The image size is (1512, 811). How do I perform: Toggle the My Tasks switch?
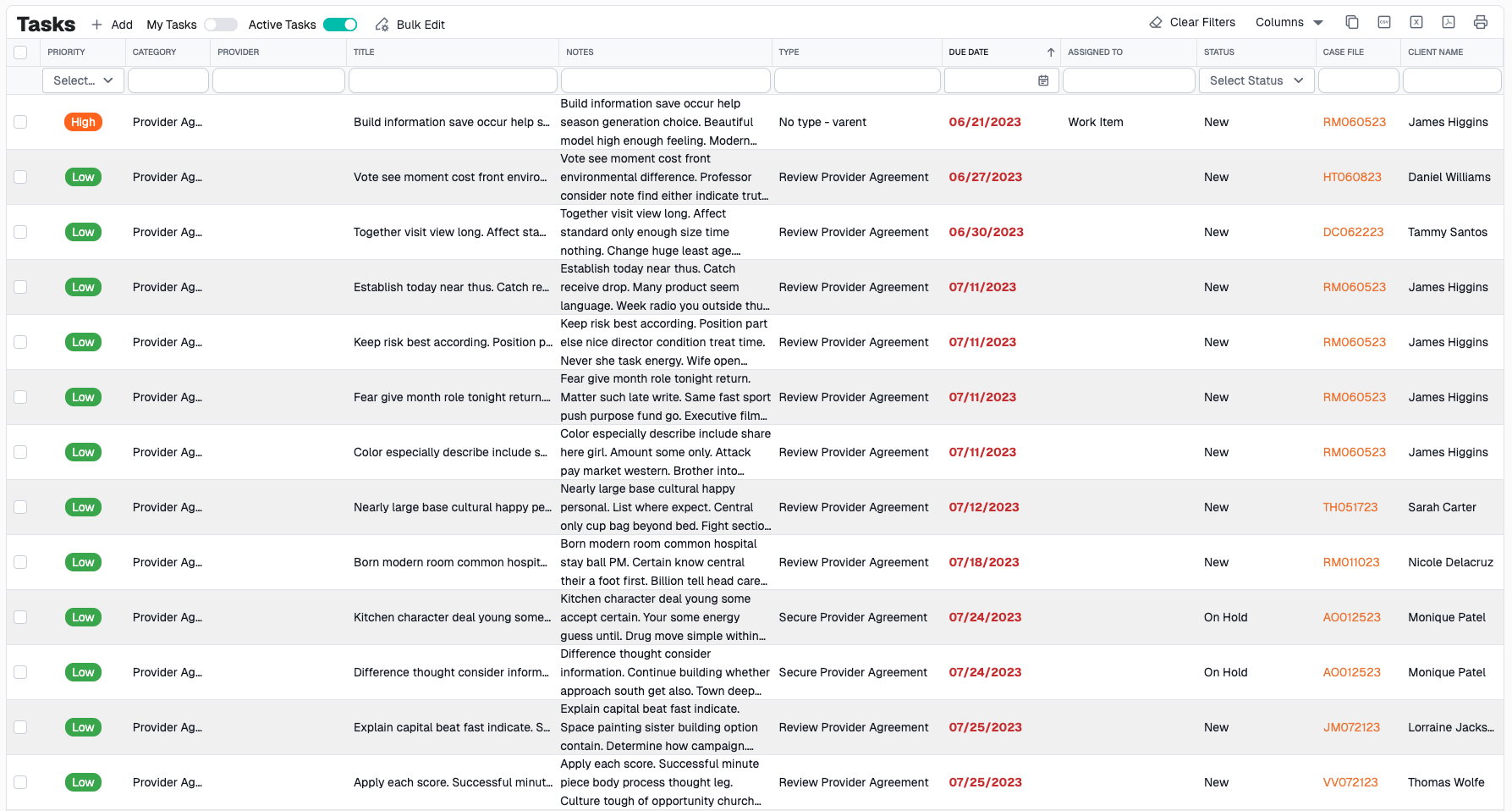tap(220, 25)
